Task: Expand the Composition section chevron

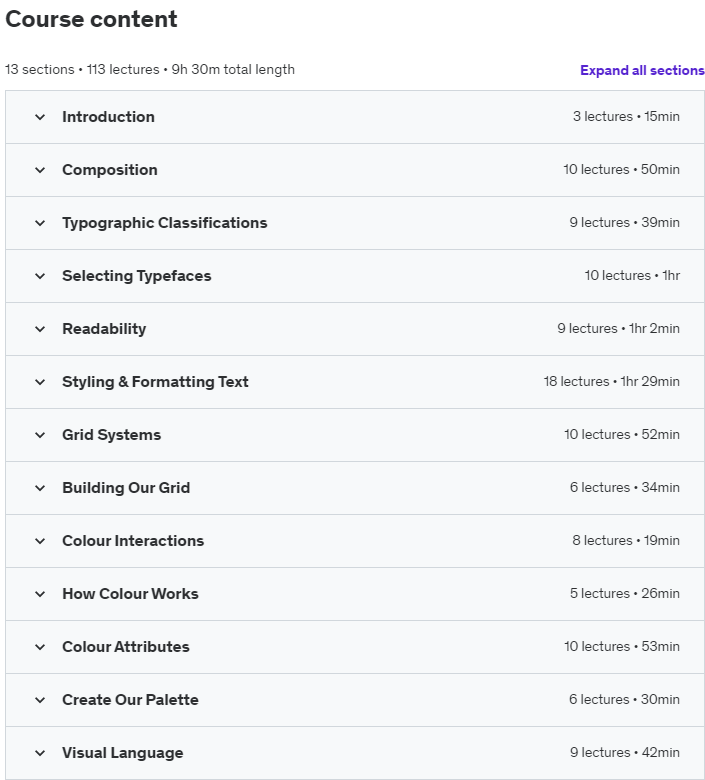Action: [40, 170]
